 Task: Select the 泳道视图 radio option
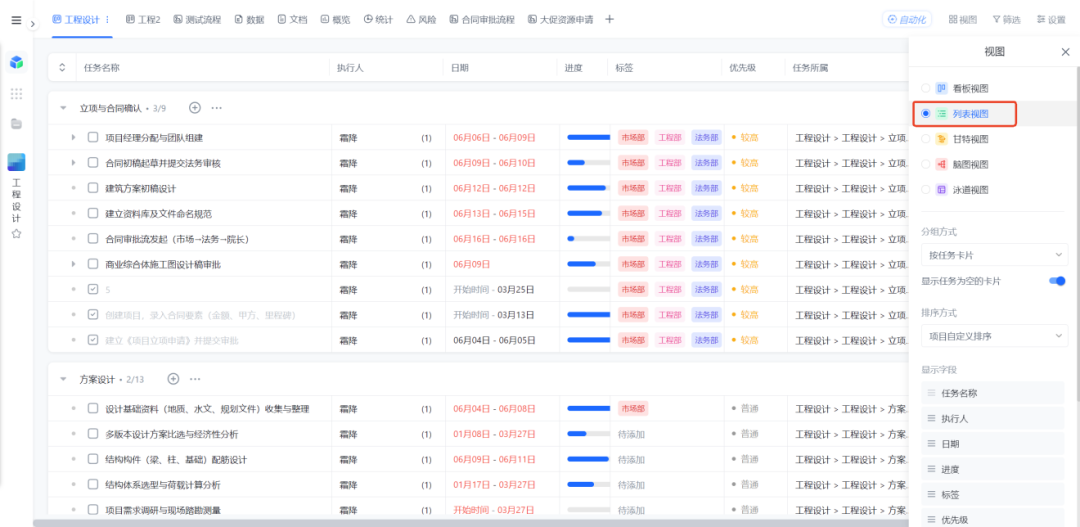click(926, 189)
